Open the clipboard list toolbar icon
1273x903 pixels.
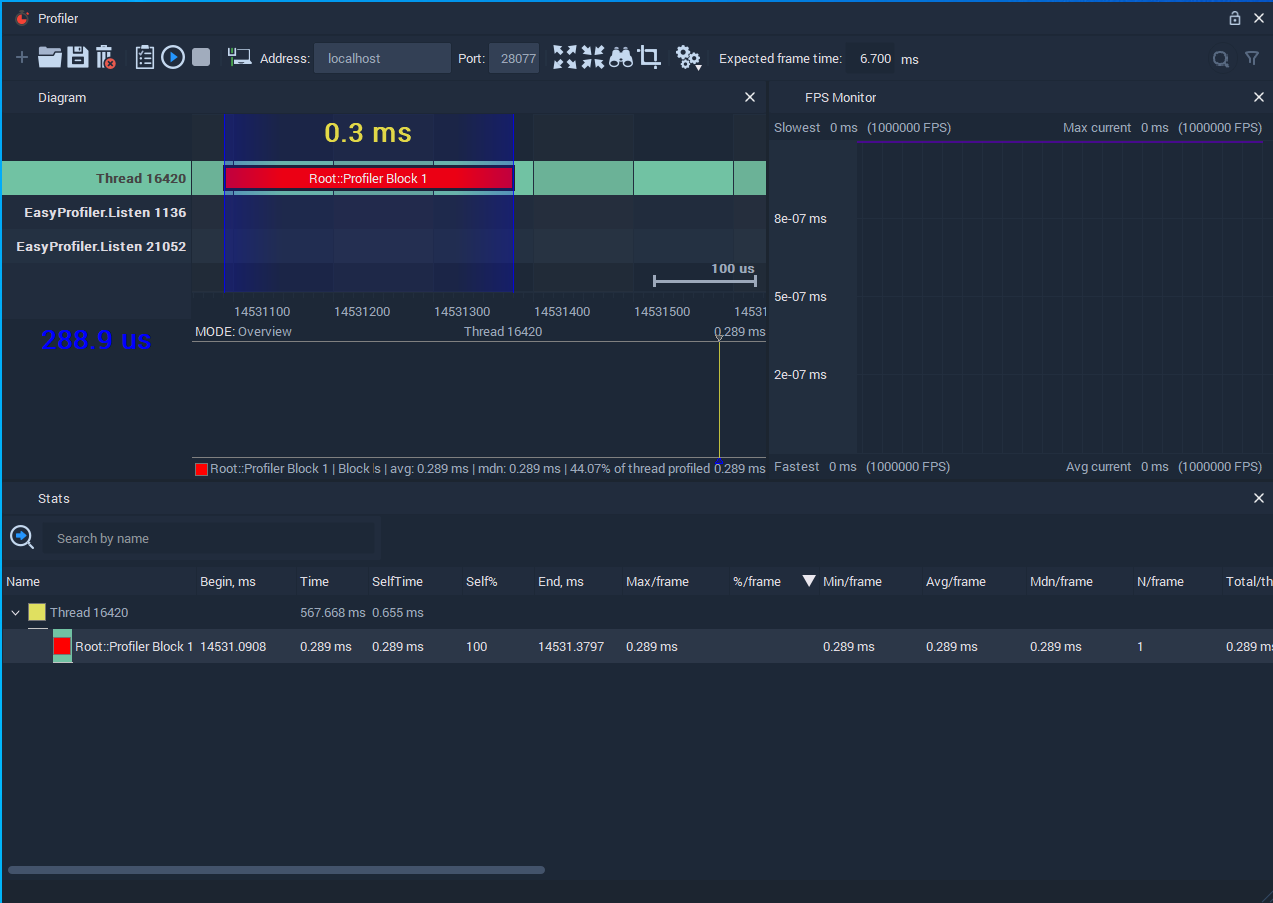click(145, 58)
